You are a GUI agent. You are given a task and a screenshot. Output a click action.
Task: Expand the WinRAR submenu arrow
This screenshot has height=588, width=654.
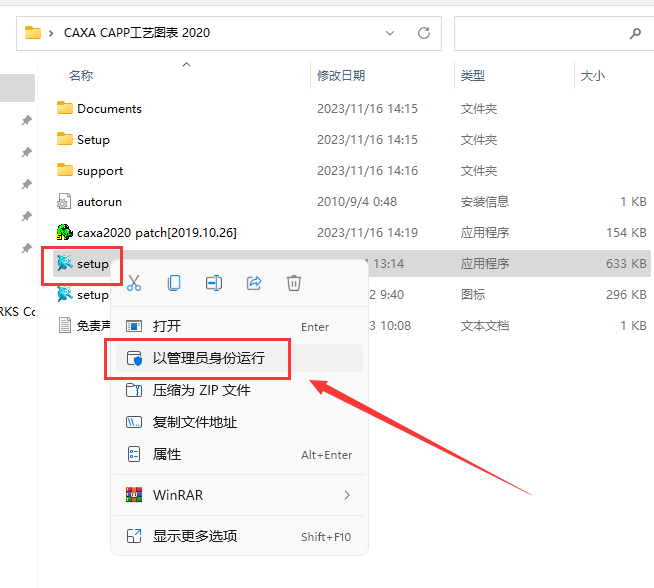(347, 495)
